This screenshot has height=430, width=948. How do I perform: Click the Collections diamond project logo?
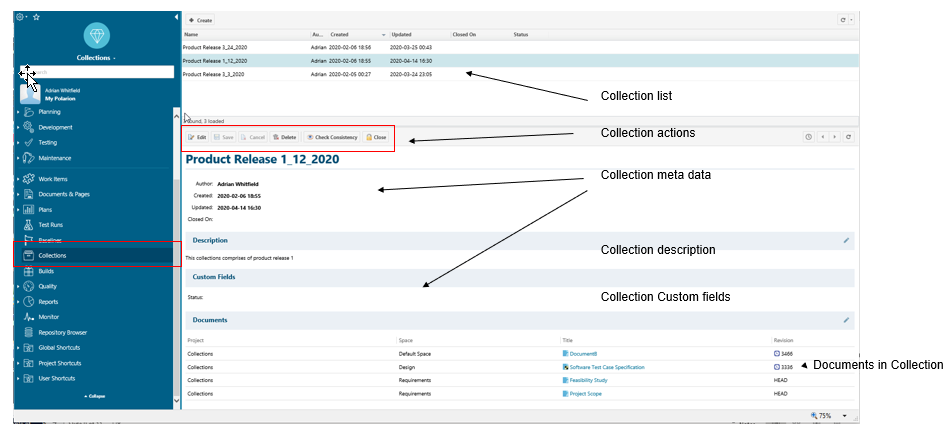[96, 36]
